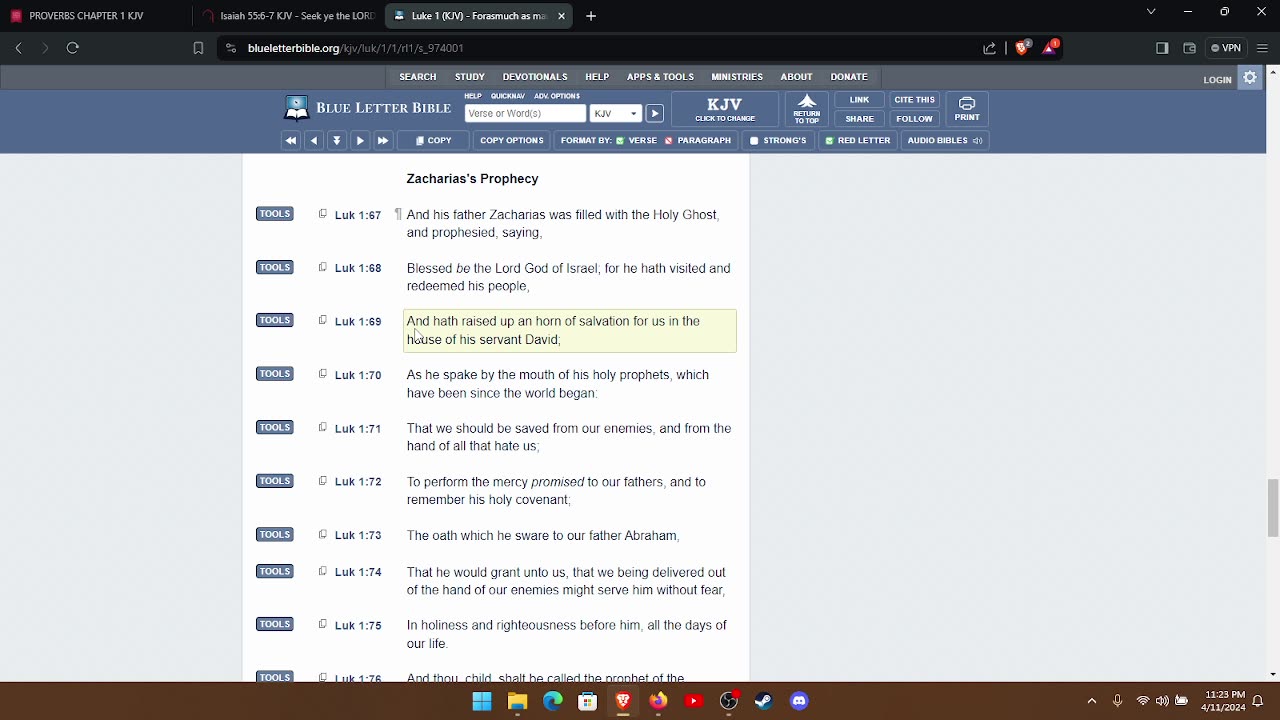Click the Windows Start button
The height and width of the screenshot is (720, 1280).
tap(482, 701)
